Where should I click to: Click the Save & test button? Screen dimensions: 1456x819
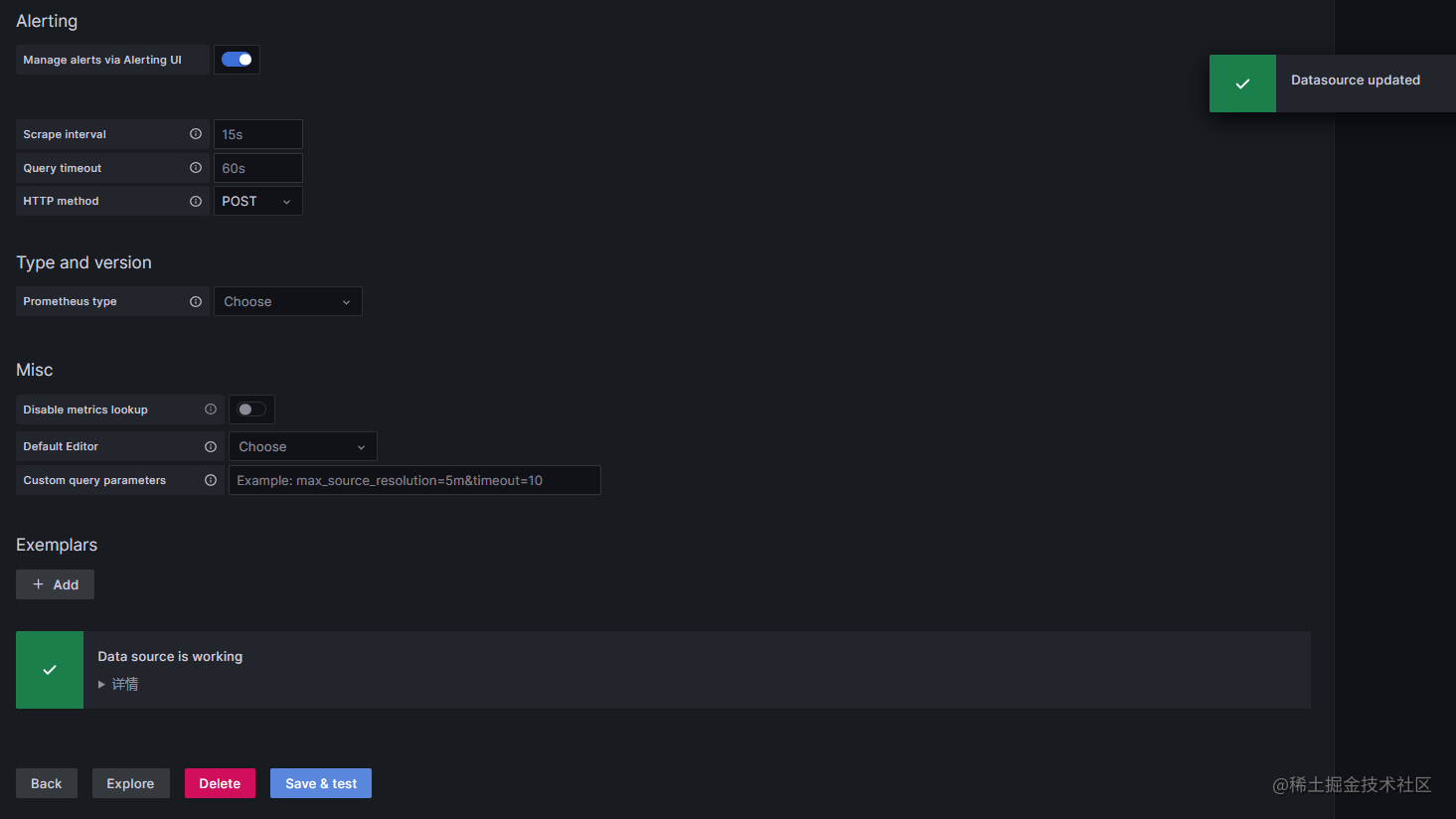pos(320,783)
